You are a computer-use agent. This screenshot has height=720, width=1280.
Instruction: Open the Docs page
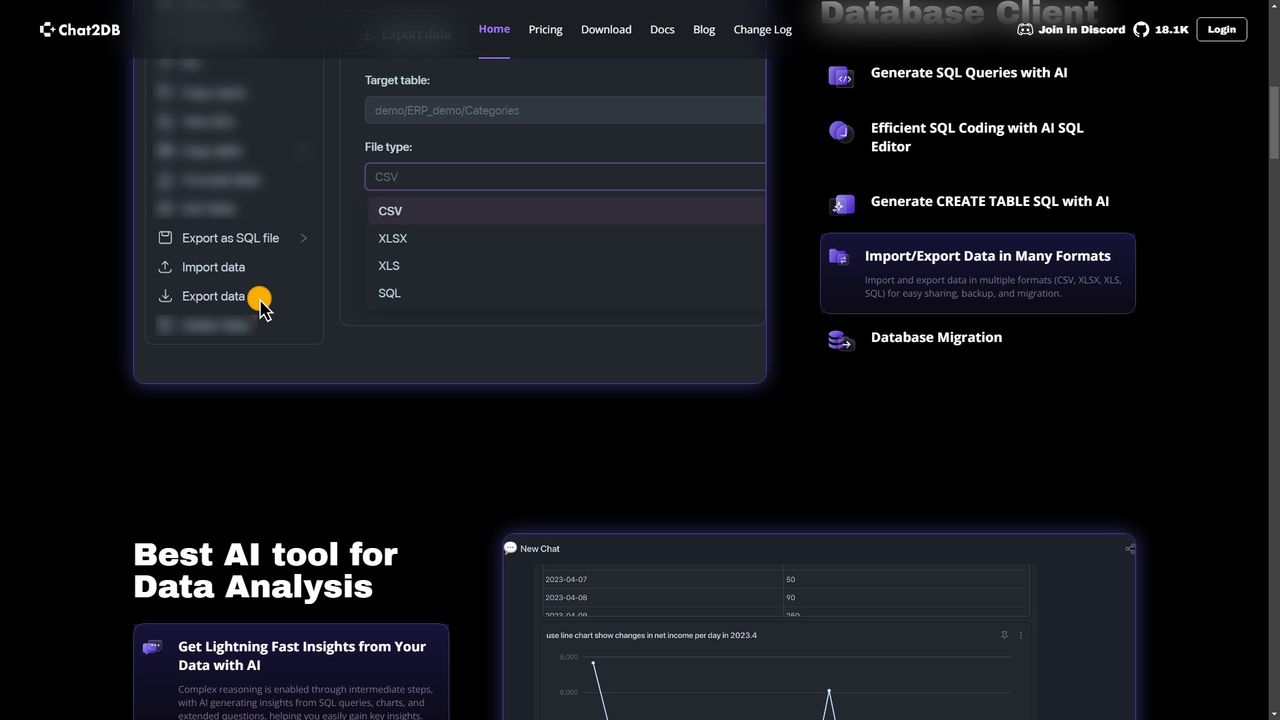[x=662, y=29]
